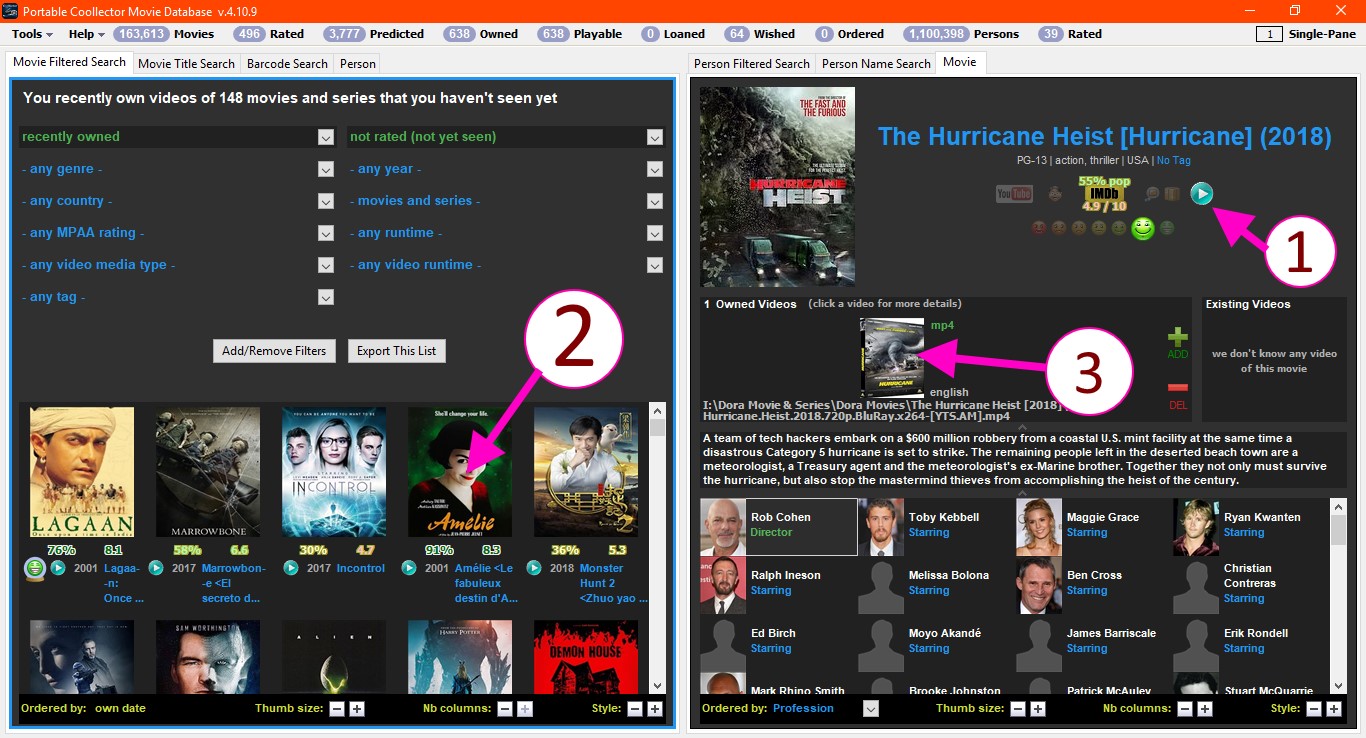Screen dimensions: 1366x738
Task: Expand the 'movies and series' dropdown
Action: (655, 201)
